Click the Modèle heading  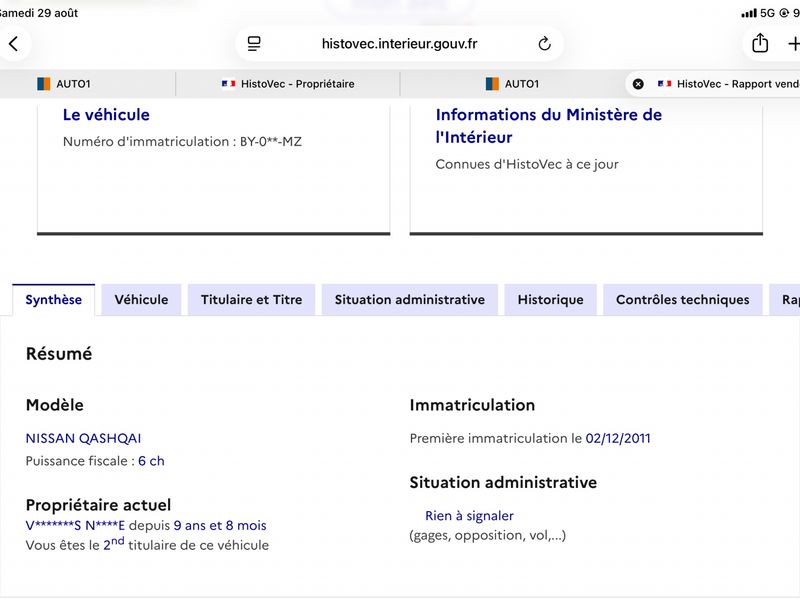pos(55,405)
